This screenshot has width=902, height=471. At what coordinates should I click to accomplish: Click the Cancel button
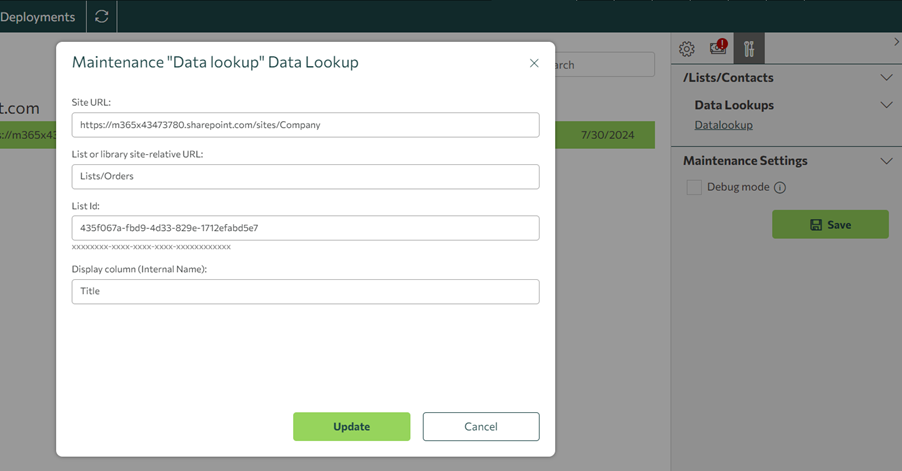click(x=481, y=427)
